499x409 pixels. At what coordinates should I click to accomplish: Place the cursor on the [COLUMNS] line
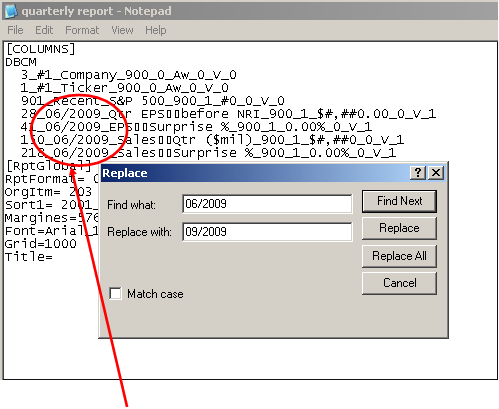pos(41,49)
